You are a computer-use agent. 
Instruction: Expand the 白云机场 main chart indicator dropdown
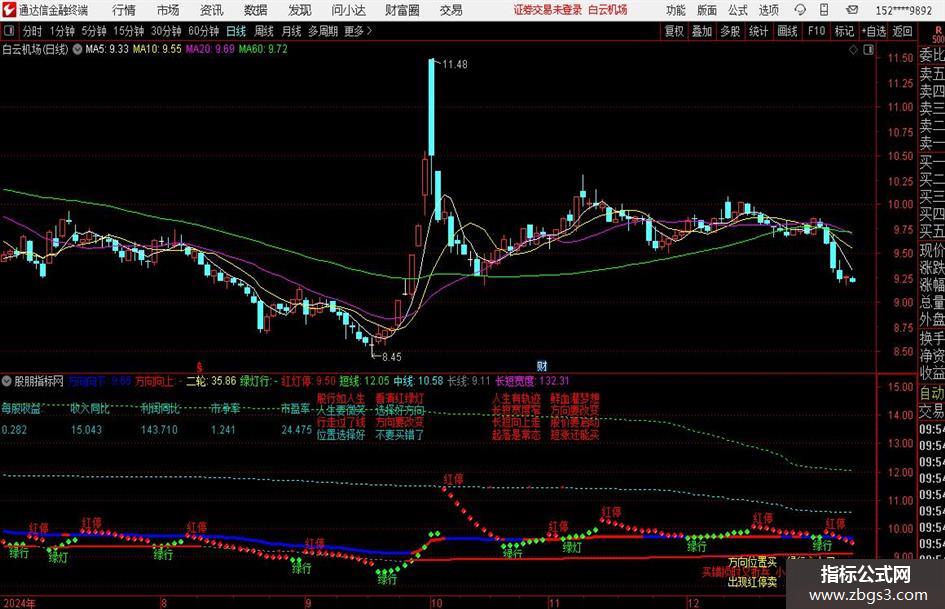pos(78,49)
